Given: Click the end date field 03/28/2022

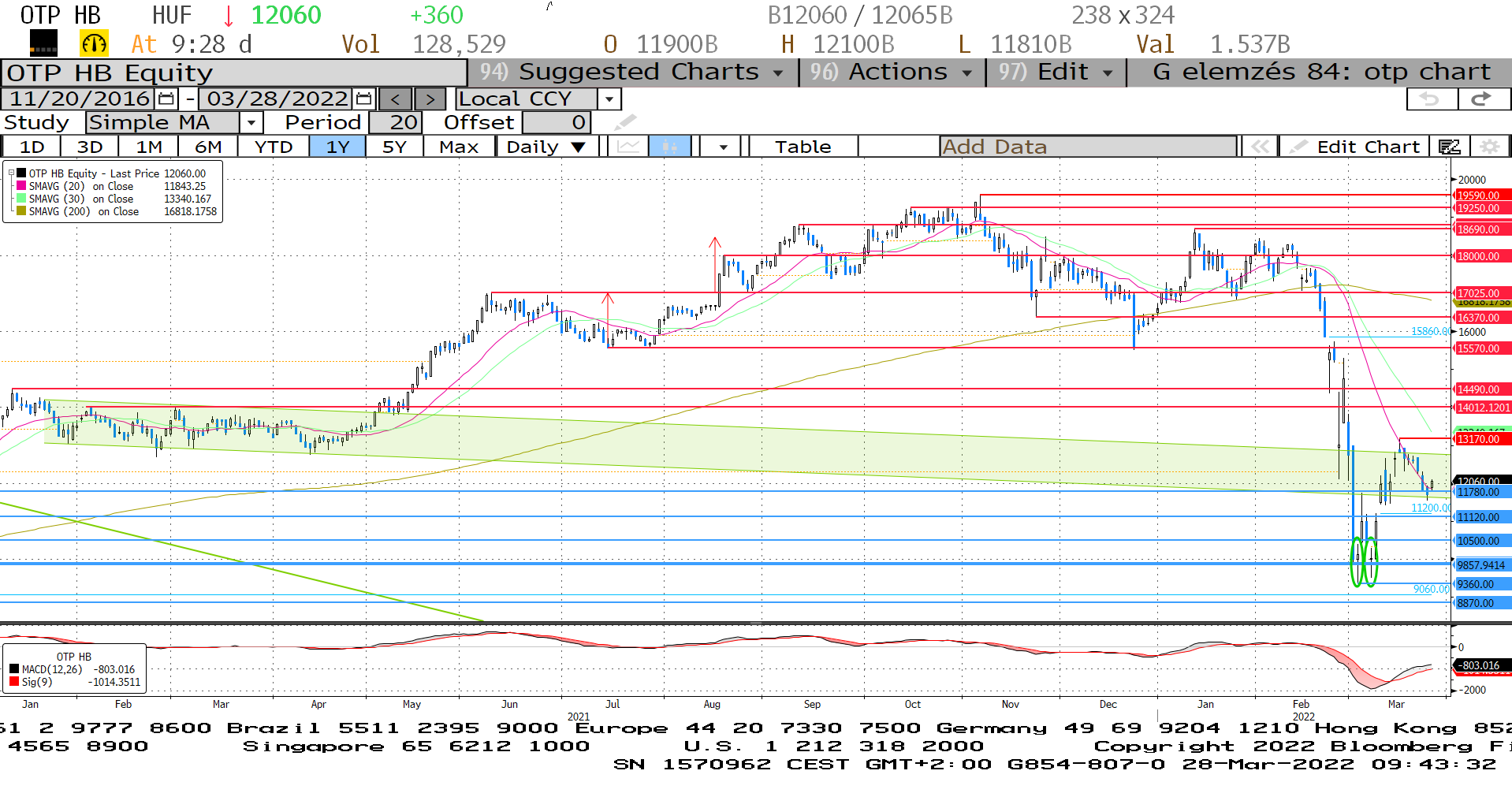Looking at the screenshot, I should point(277,99).
